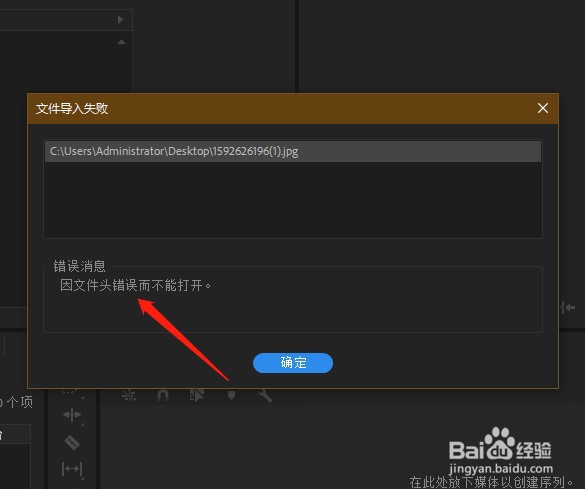Select the failed file path 1592626196(1).jpg
The height and width of the screenshot is (489, 585).
[293, 151]
